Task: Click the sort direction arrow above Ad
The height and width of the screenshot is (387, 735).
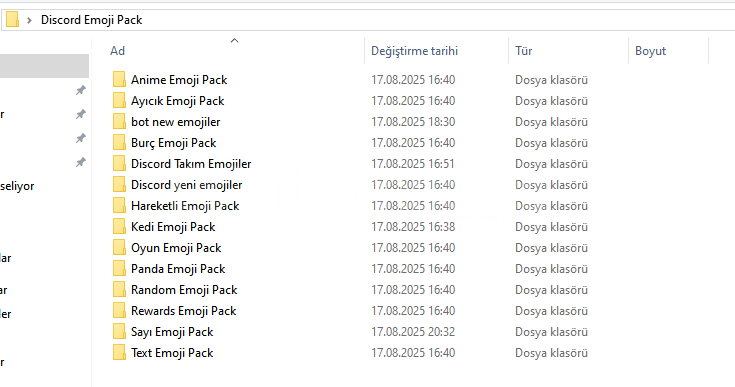Action: tap(234, 41)
